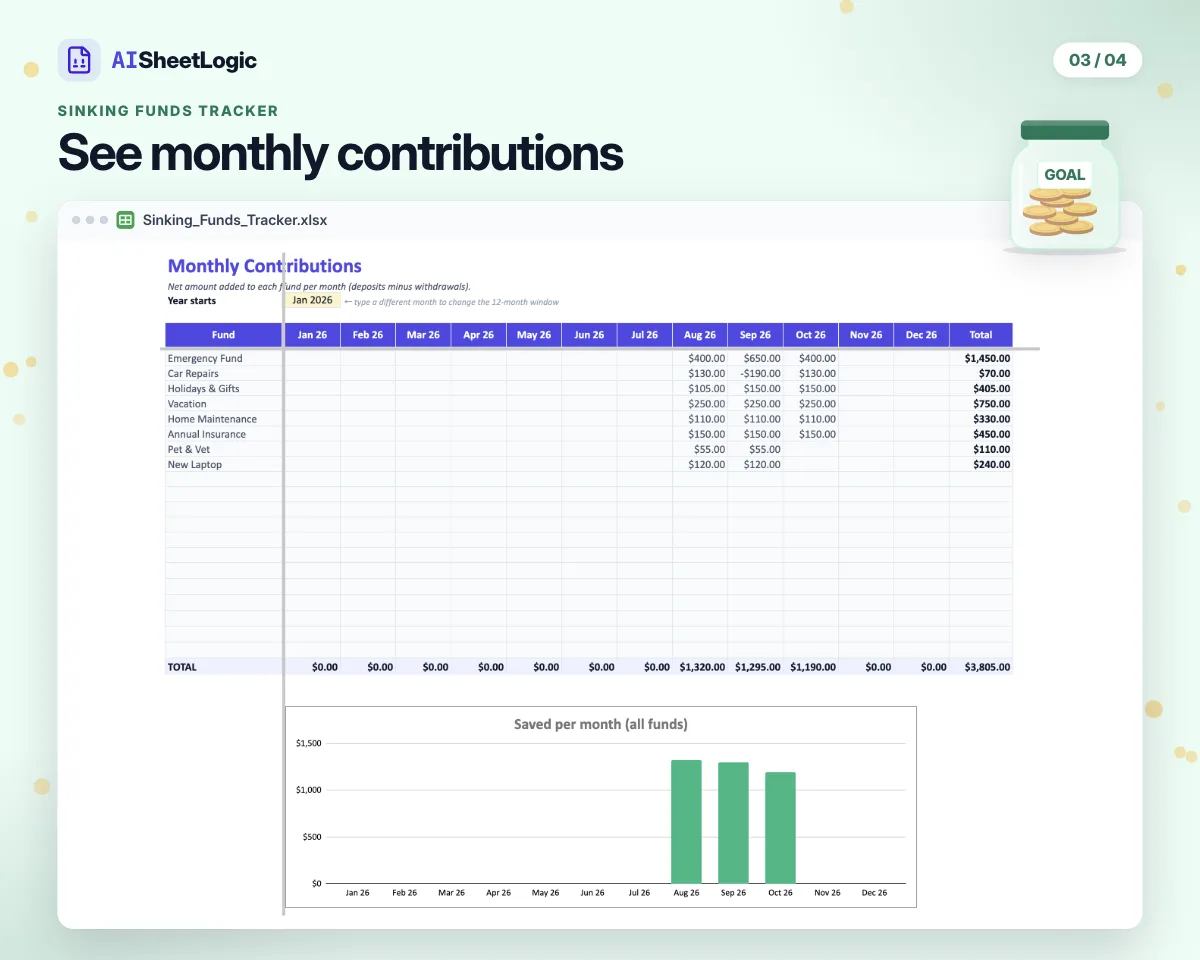Click the goal coin jar illustration
This screenshot has height=960, width=1200.
(x=1064, y=187)
